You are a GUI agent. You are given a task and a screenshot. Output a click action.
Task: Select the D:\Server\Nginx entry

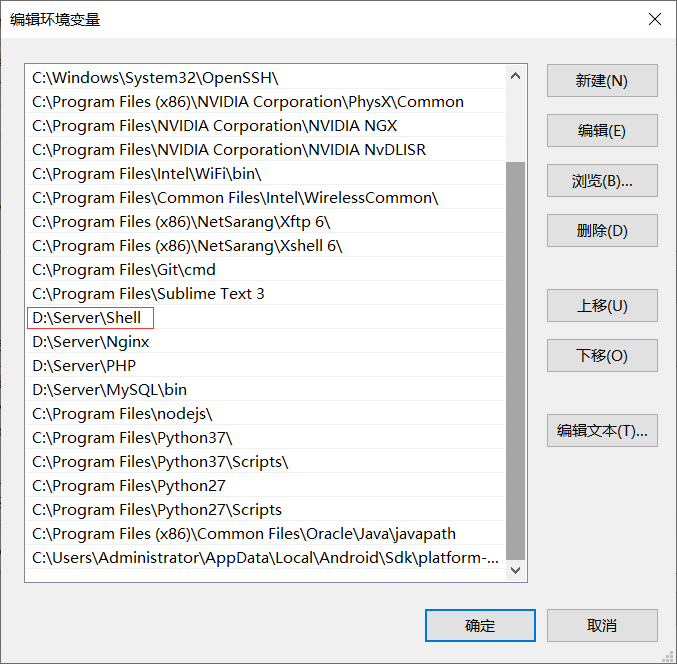click(265, 342)
